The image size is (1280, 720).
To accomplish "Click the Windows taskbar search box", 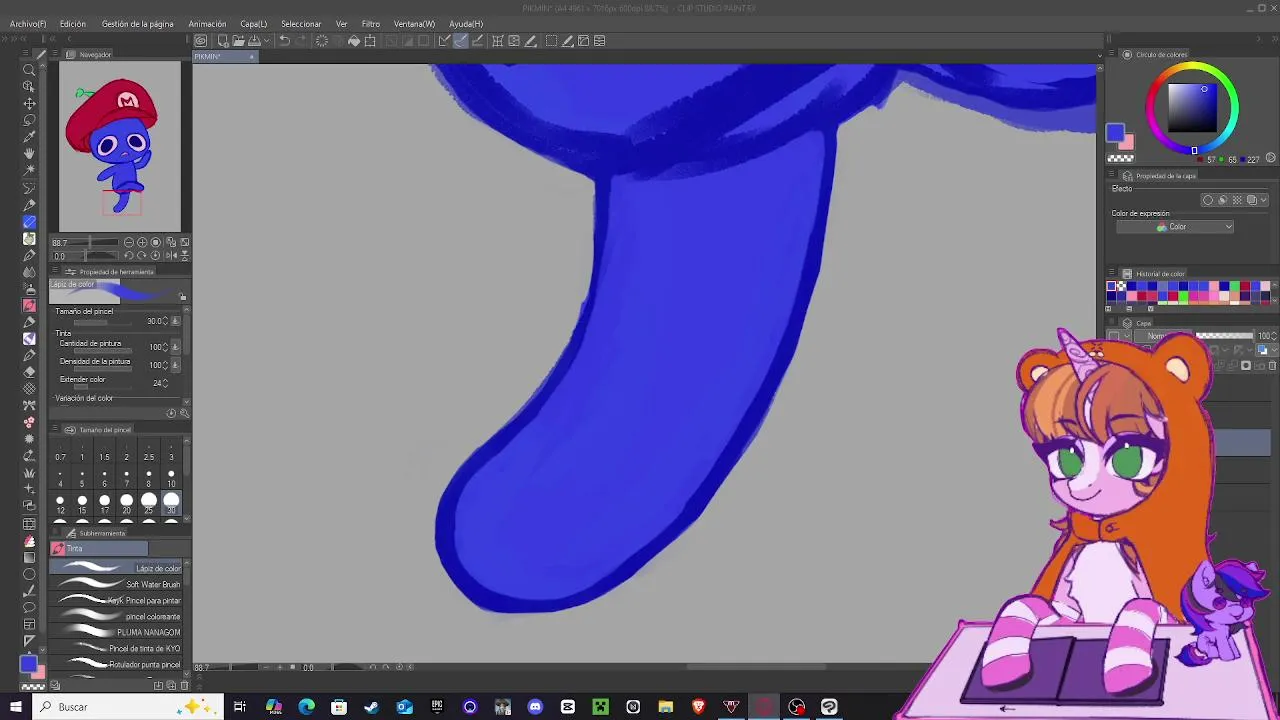I will point(126,707).
